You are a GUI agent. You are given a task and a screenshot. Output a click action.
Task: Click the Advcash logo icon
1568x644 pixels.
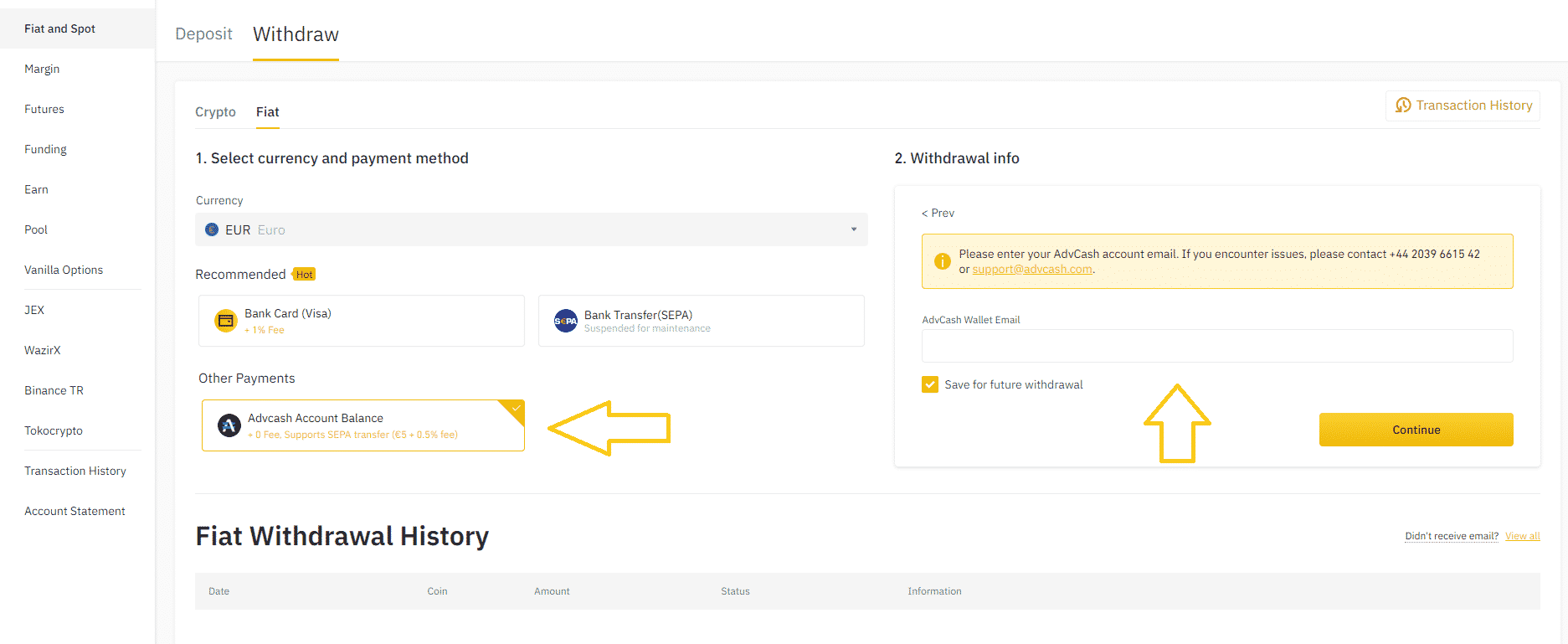coord(229,425)
